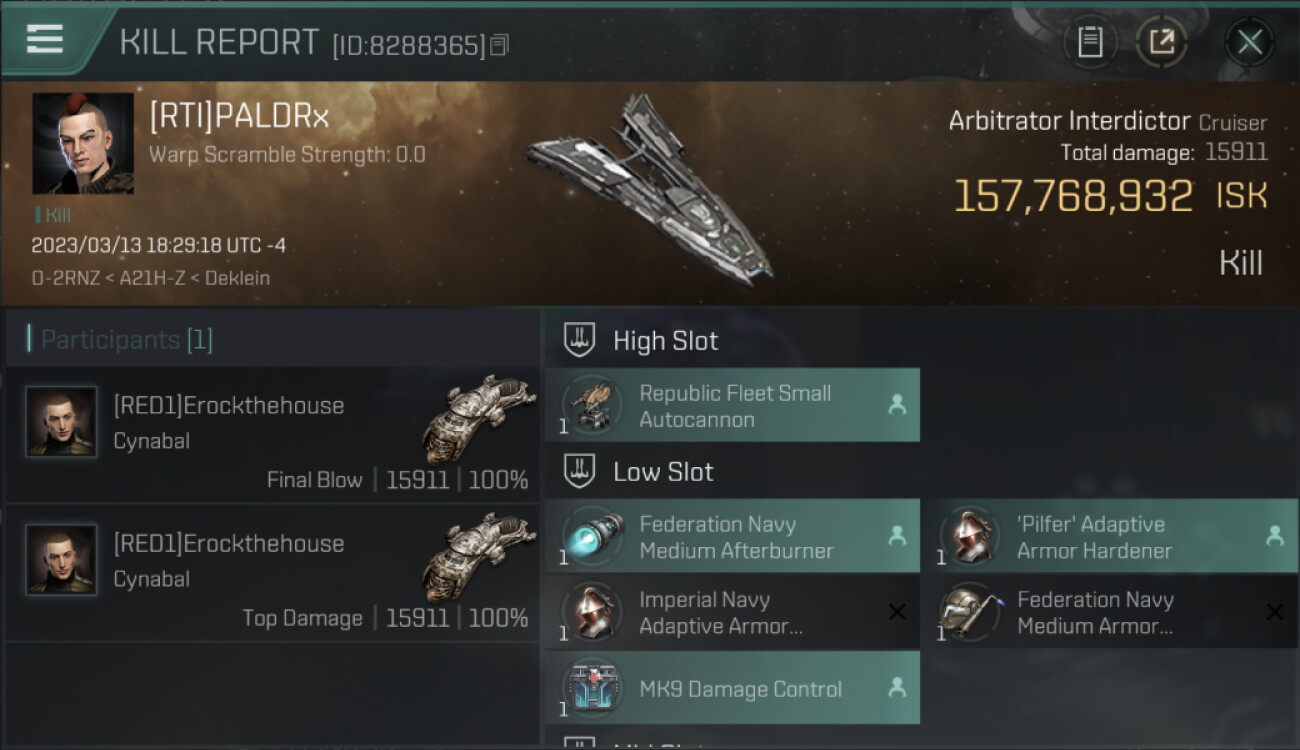Collapse the Low Slot section
This screenshot has height=750, width=1300.
[580, 472]
